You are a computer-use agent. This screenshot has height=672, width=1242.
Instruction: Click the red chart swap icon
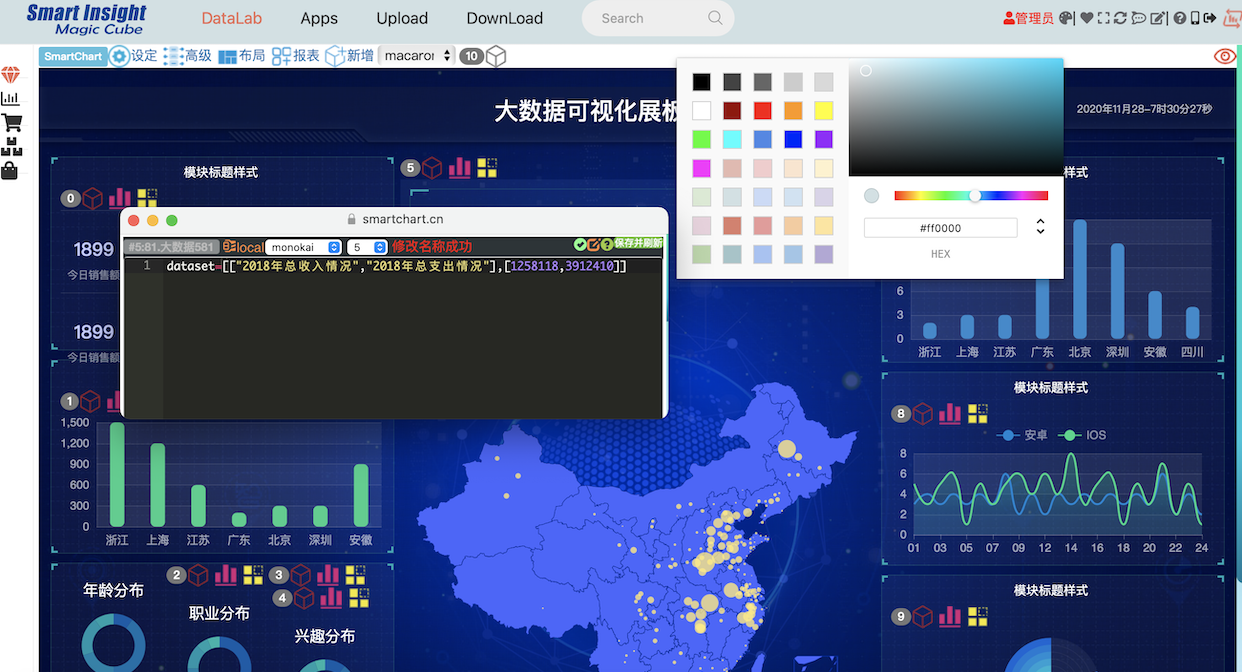click(1232, 18)
